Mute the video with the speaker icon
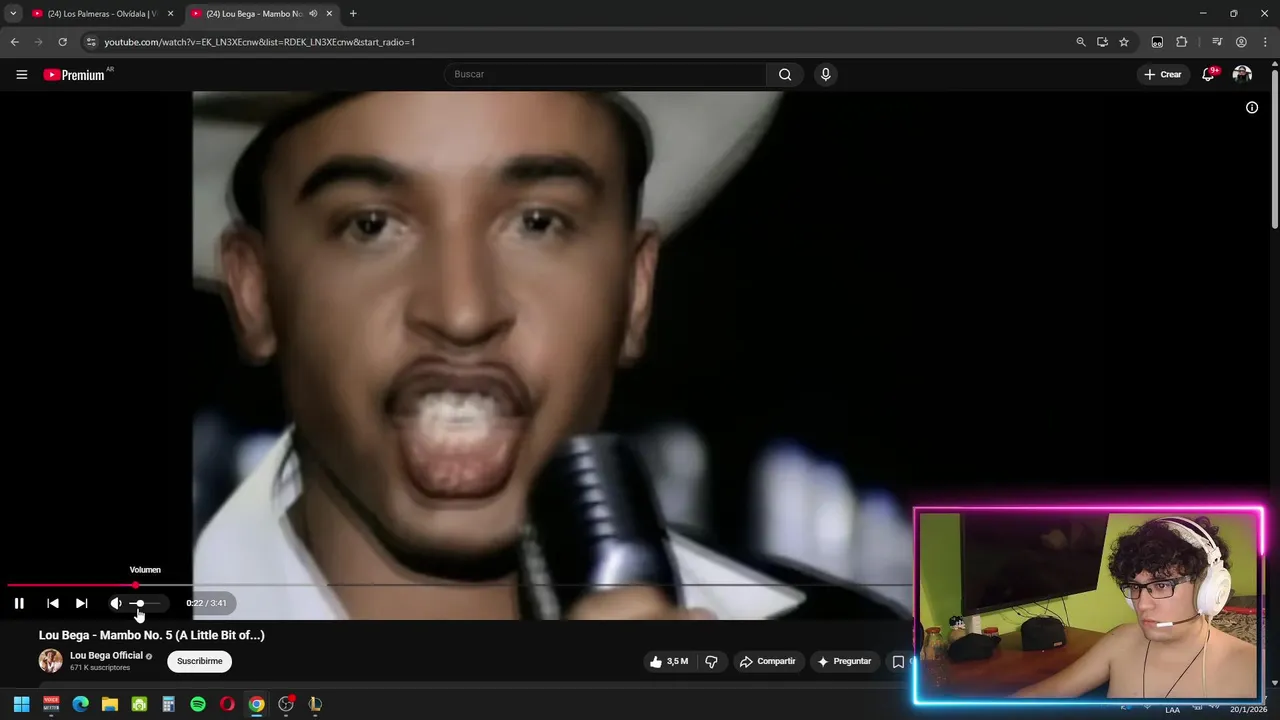This screenshot has height=720, width=1280. click(x=116, y=603)
